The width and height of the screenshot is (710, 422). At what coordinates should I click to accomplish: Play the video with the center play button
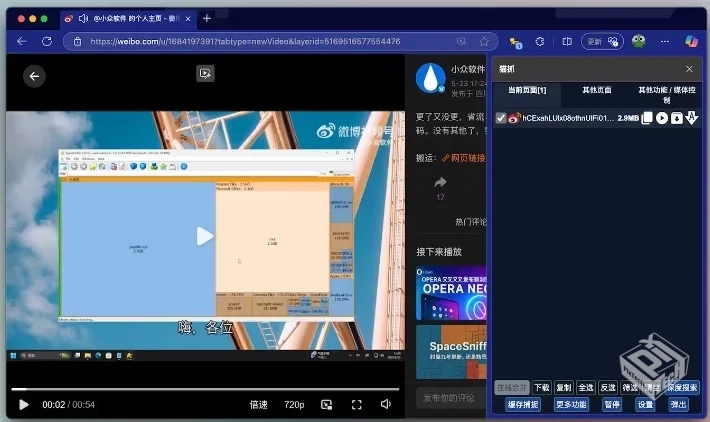coord(205,236)
